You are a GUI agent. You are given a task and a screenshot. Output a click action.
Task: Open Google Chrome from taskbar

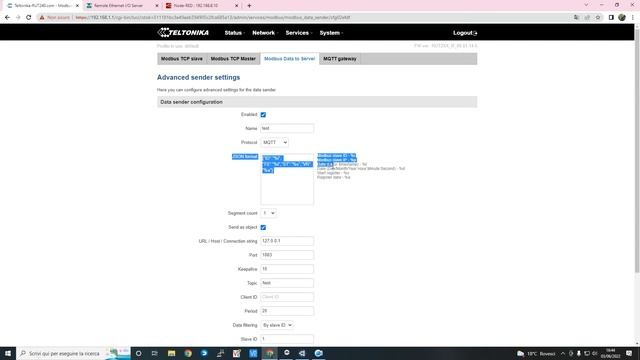click(x=188, y=353)
